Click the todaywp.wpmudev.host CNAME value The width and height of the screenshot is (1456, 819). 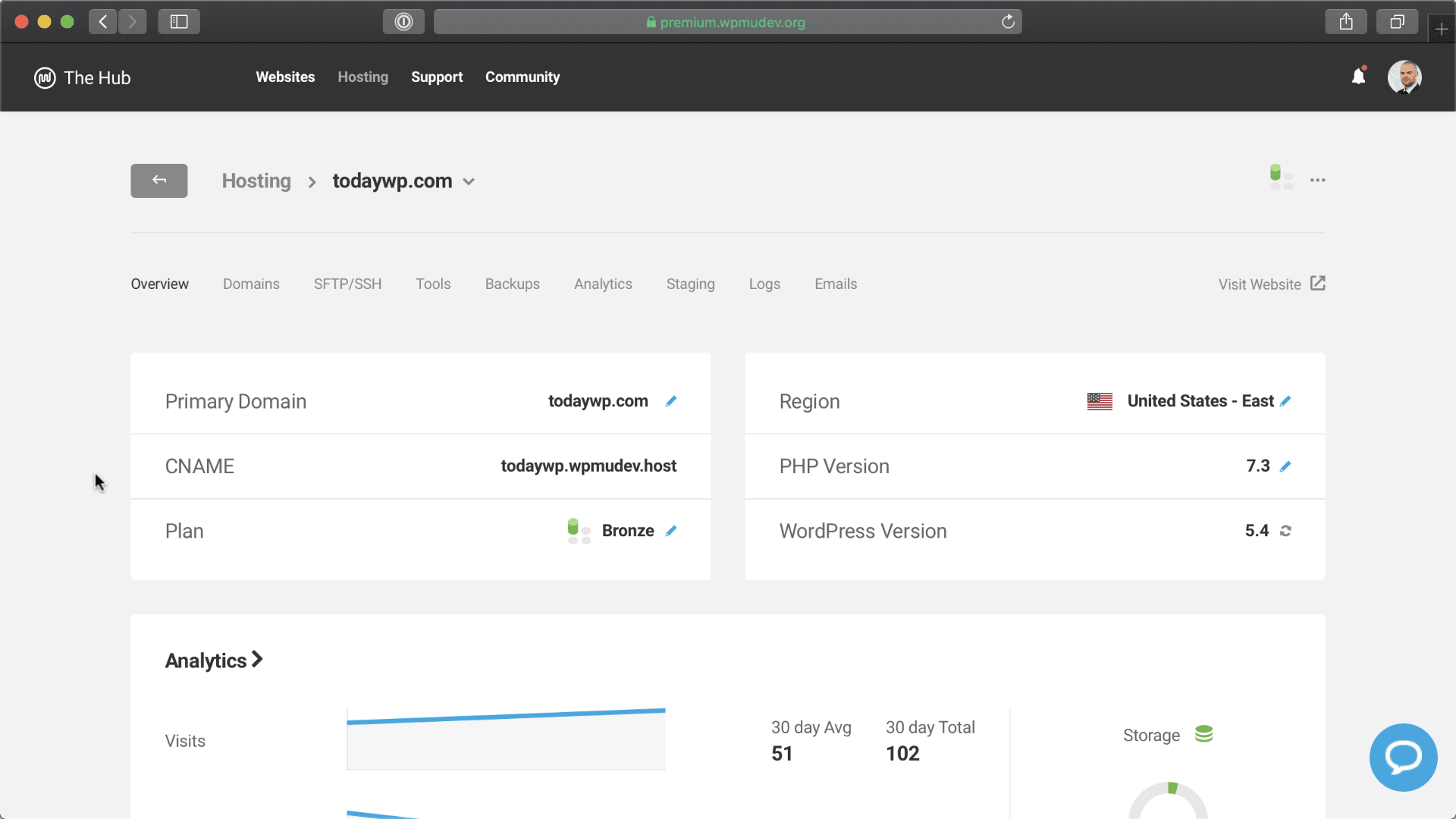tap(588, 466)
